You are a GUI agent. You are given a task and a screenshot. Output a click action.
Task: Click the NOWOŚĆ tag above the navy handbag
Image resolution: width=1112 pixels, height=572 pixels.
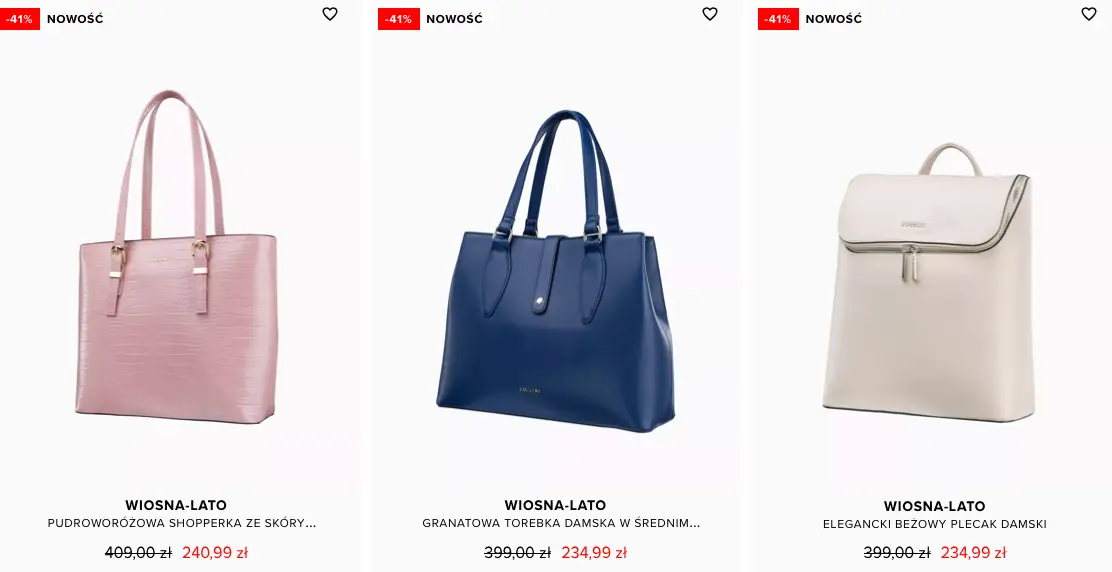[455, 19]
